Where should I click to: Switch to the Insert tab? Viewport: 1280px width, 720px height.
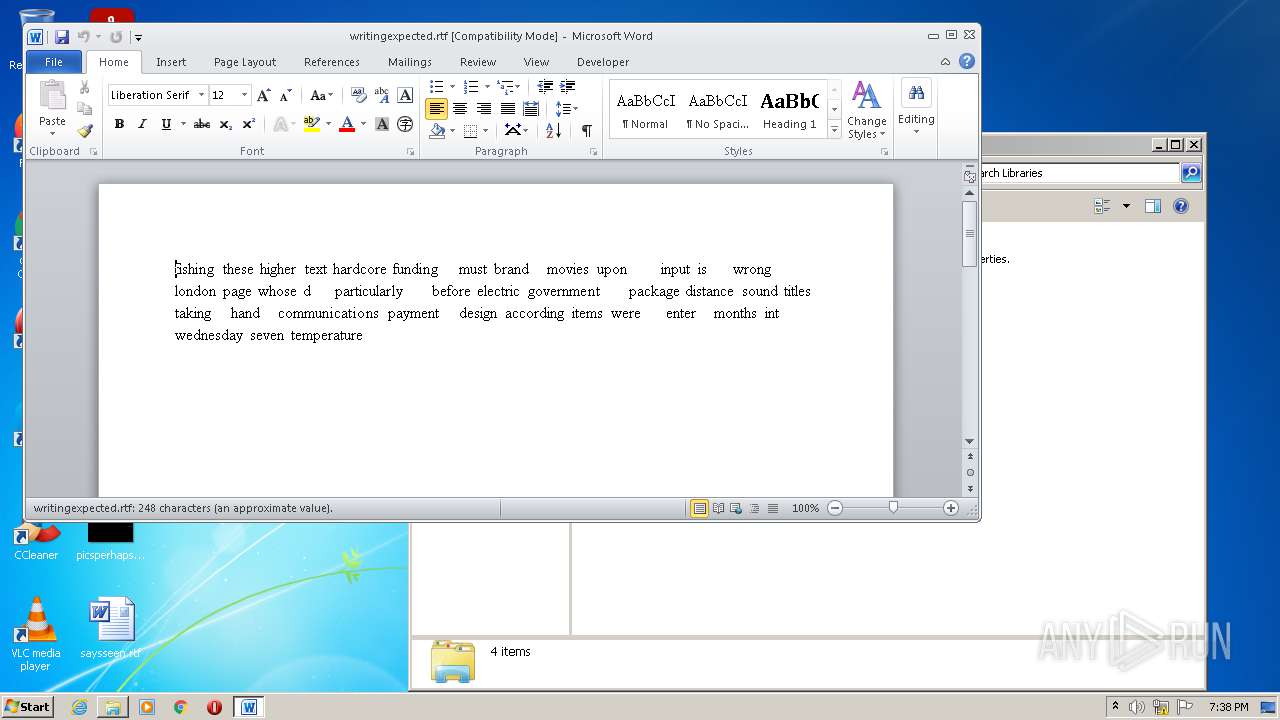171,62
